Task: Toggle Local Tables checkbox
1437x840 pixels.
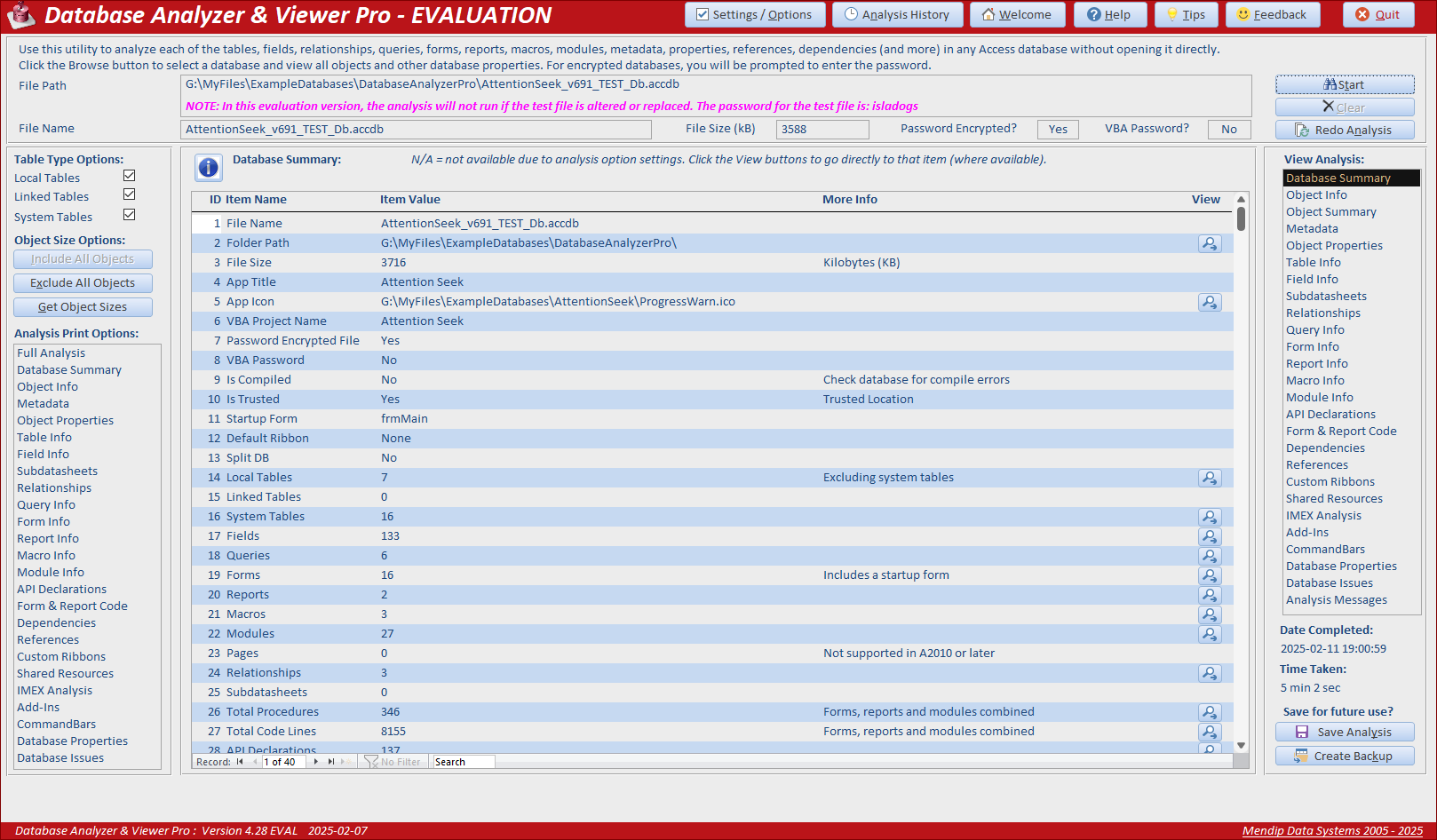Action: point(129,176)
